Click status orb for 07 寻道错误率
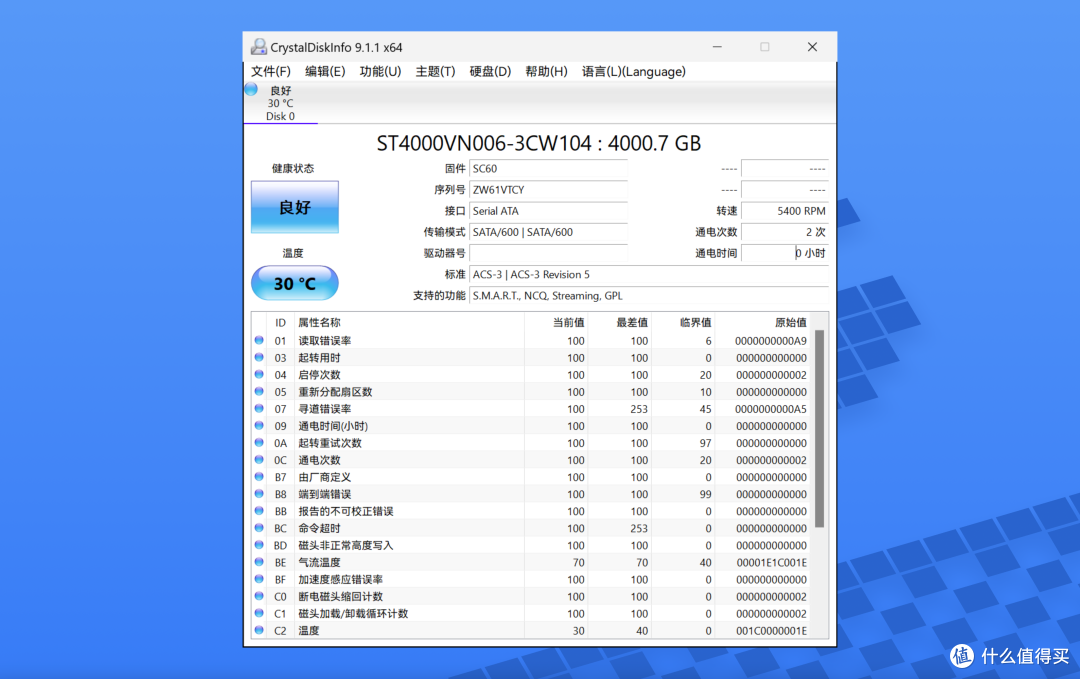The height and width of the screenshot is (679, 1080). click(259, 408)
